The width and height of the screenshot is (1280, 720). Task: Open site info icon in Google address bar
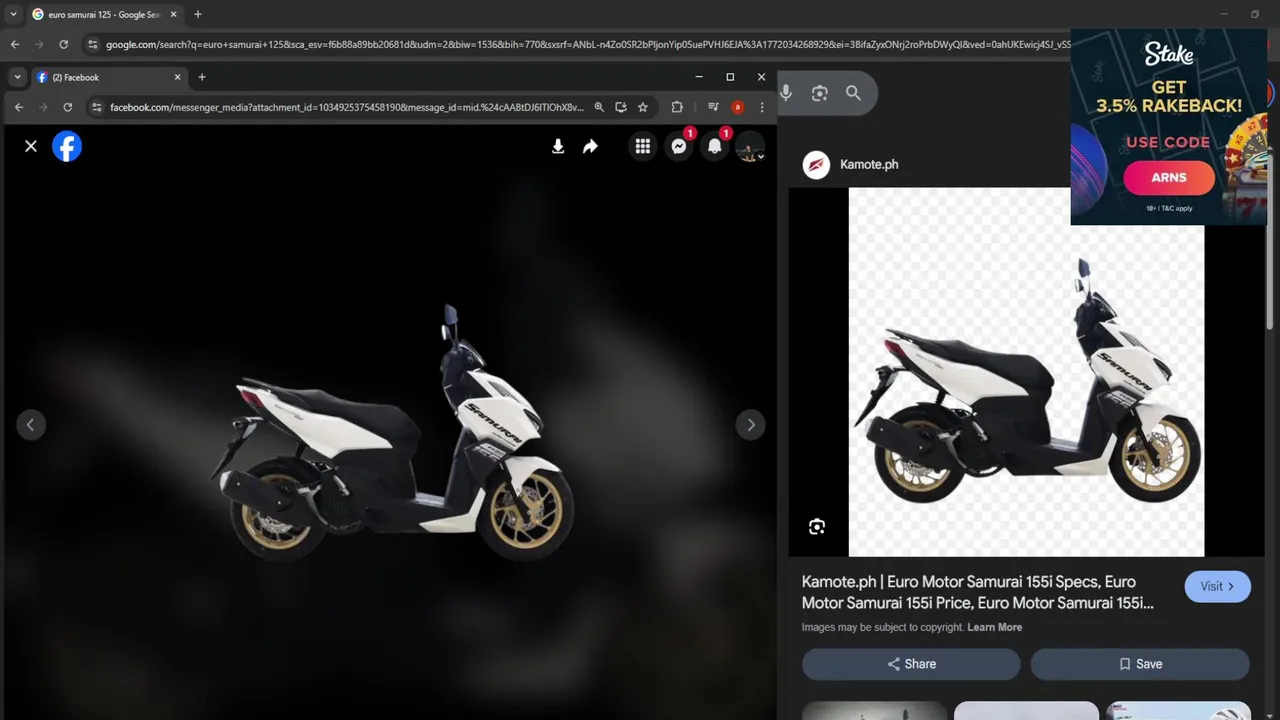[92, 44]
